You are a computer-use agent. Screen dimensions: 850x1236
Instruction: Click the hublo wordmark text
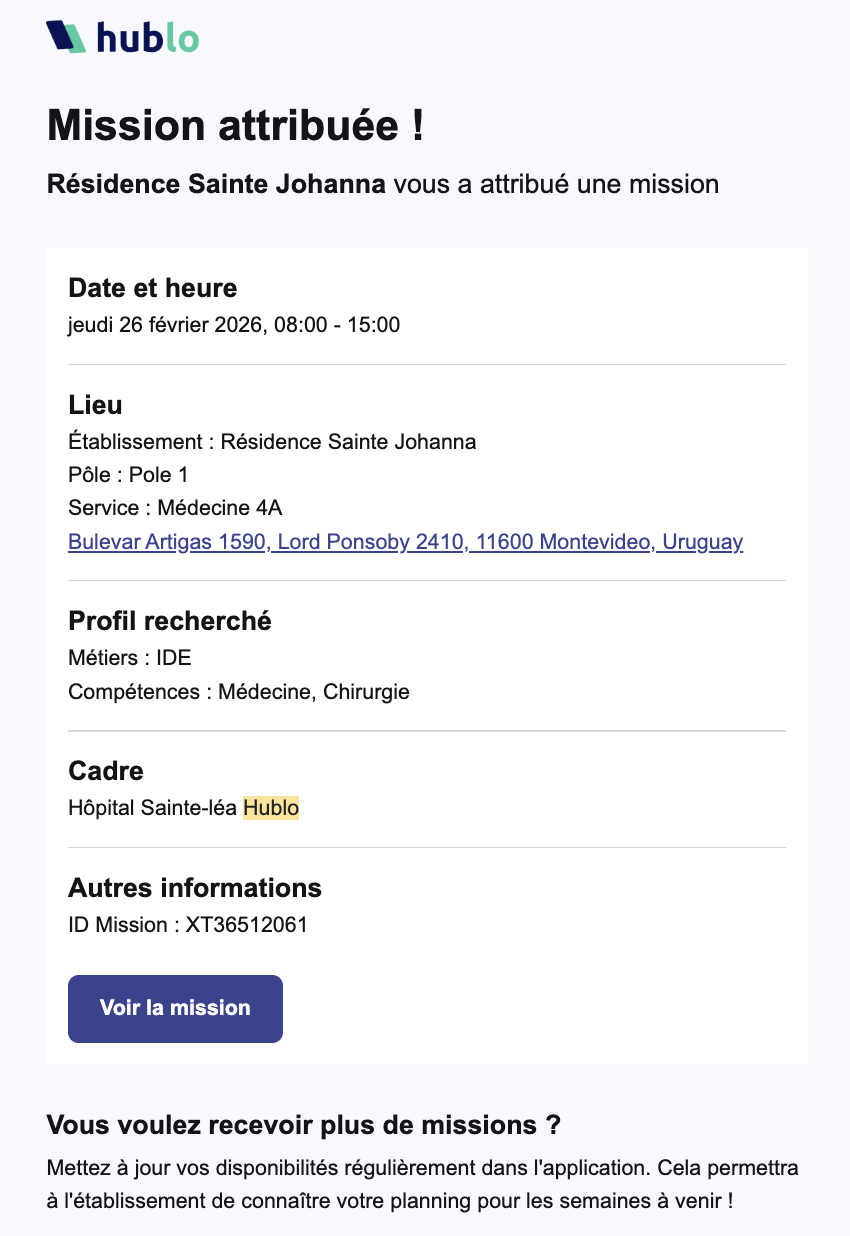pos(148,37)
